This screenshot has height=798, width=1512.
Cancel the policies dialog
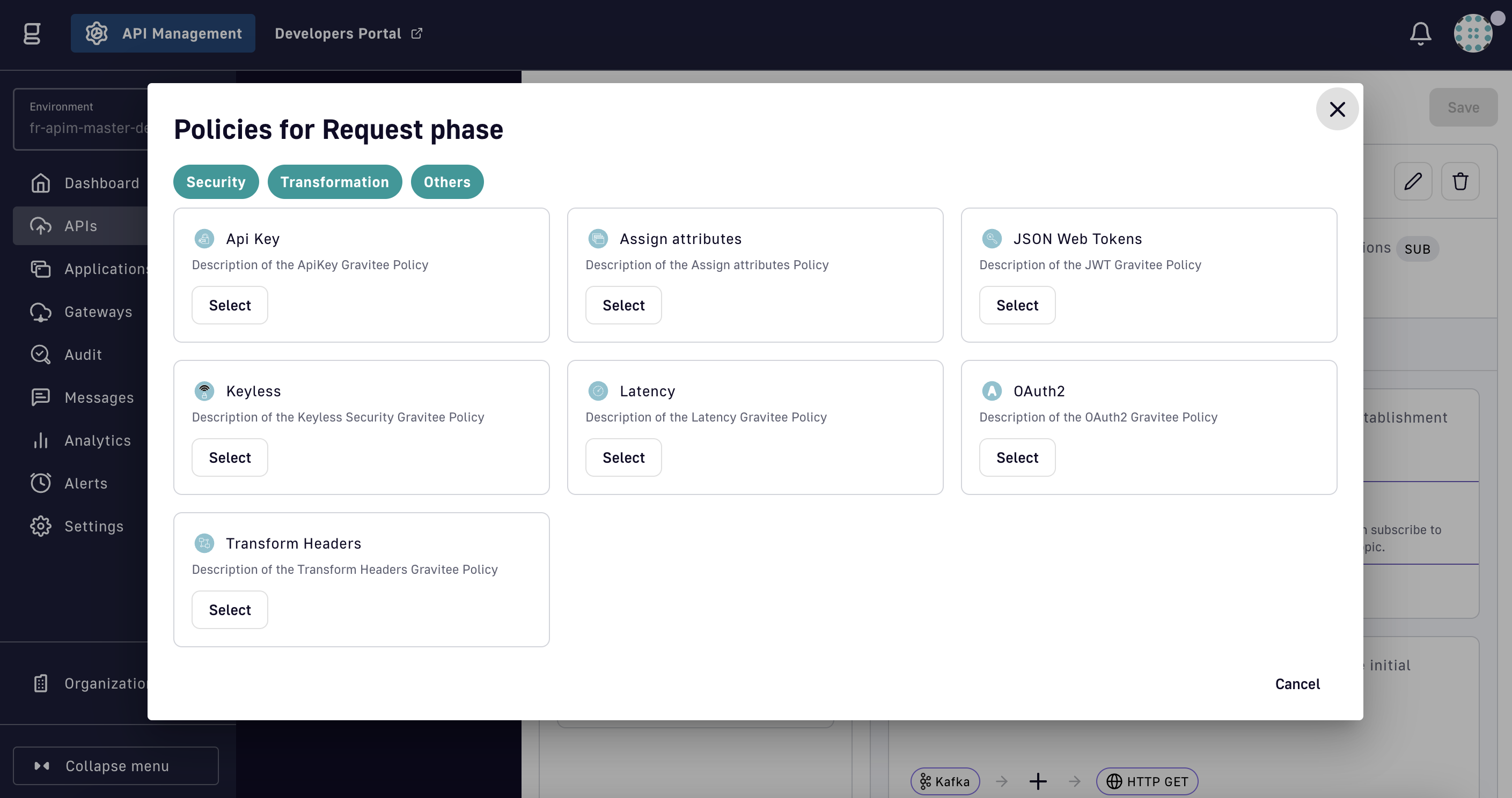coord(1297,684)
